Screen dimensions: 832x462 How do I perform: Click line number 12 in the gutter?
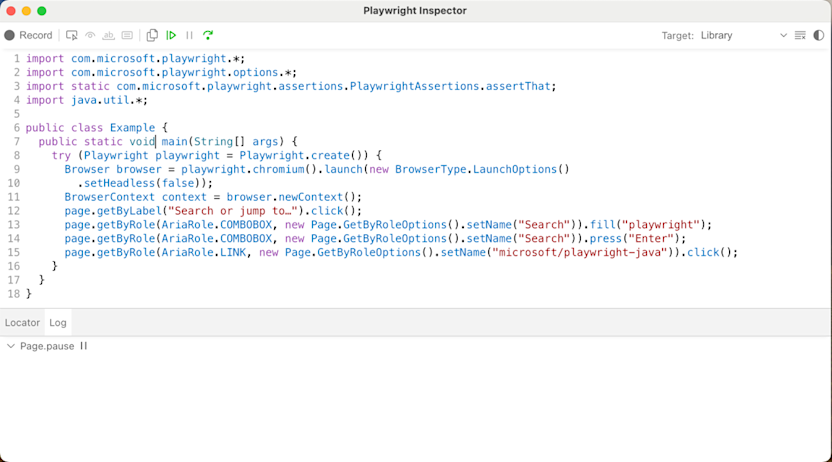pyautogui.click(x=13, y=211)
